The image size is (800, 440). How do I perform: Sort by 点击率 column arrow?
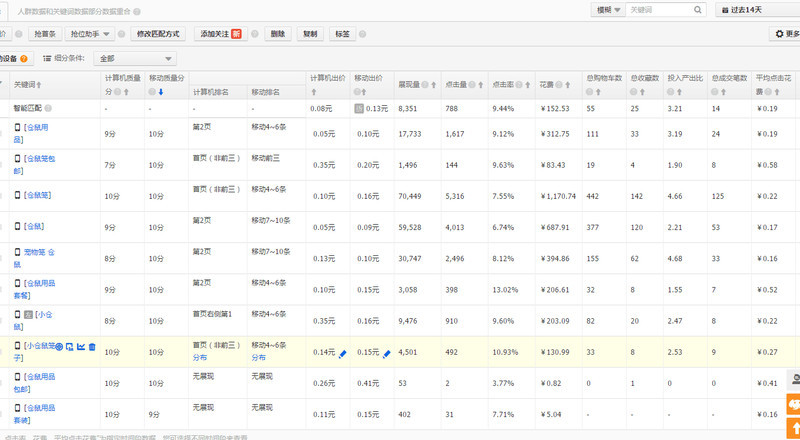527,85
